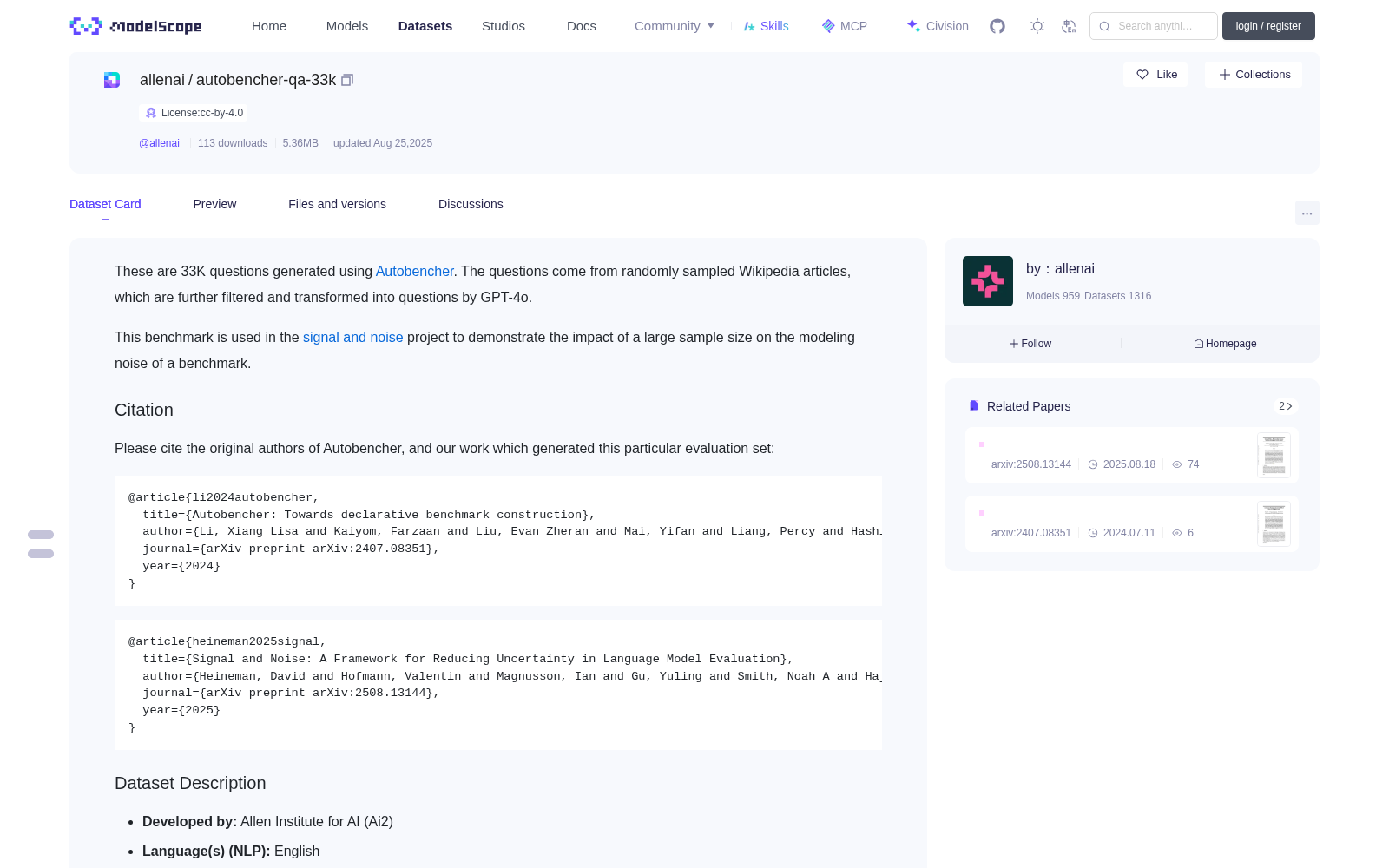
Task: Click the eye icon showing 6 views
Action: click(1177, 533)
